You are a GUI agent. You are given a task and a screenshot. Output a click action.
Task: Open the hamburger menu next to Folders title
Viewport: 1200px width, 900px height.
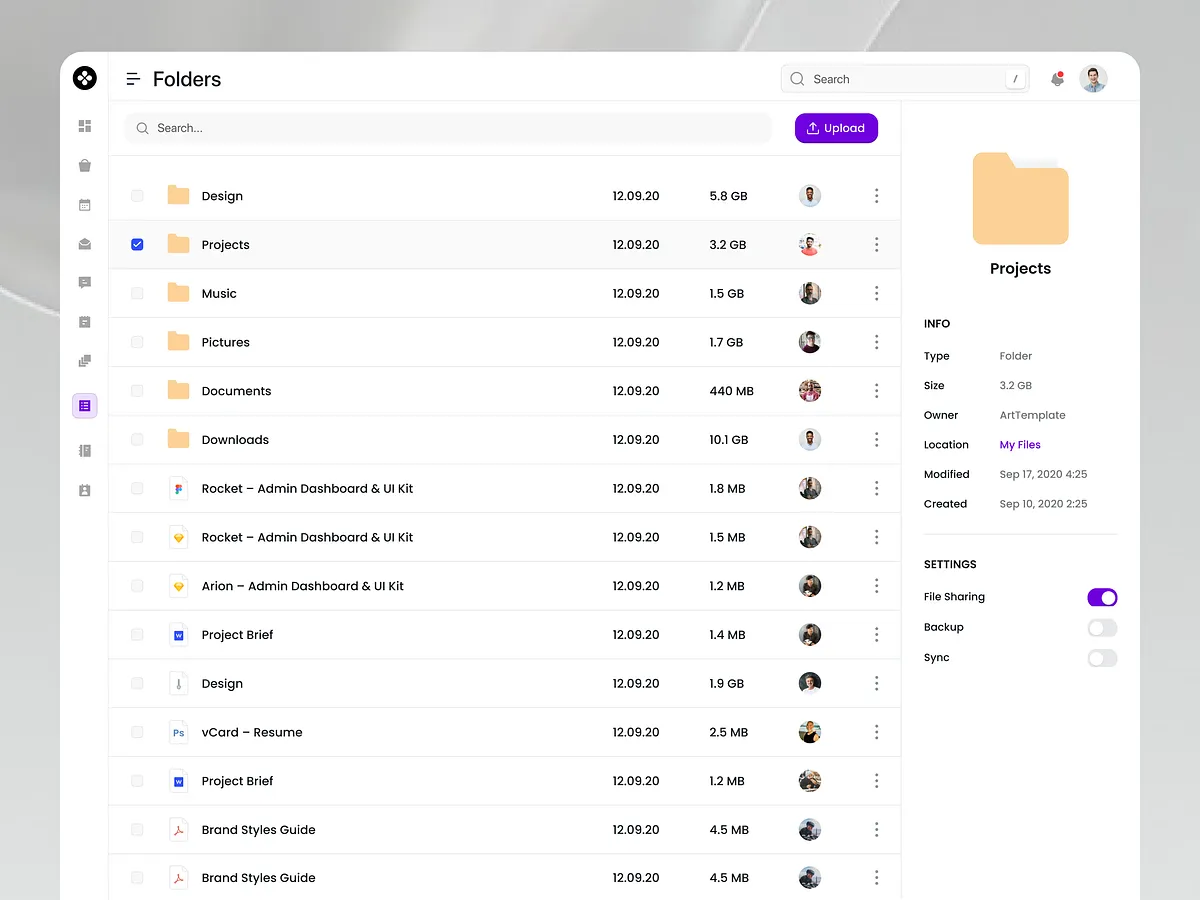pyautogui.click(x=131, y=78)
